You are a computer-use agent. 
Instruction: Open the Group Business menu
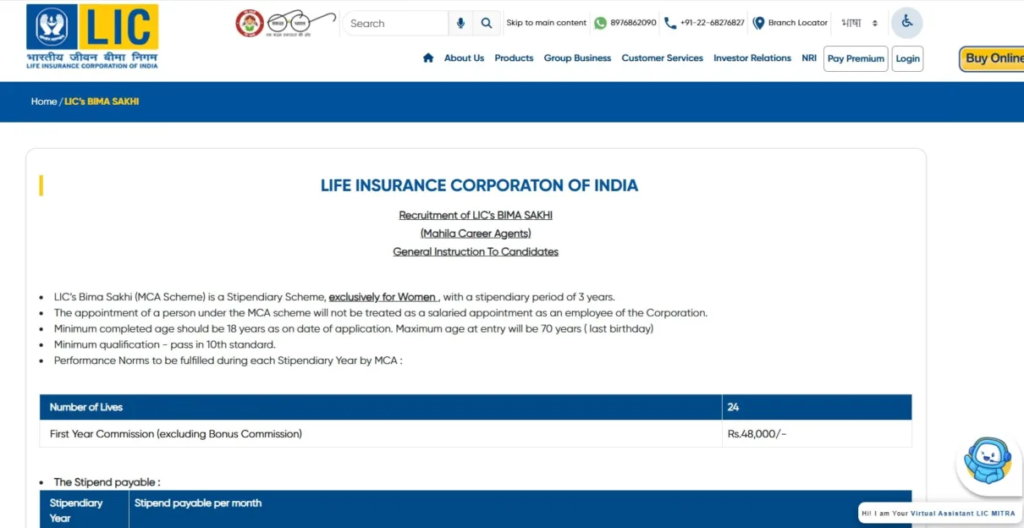[577, 58]
